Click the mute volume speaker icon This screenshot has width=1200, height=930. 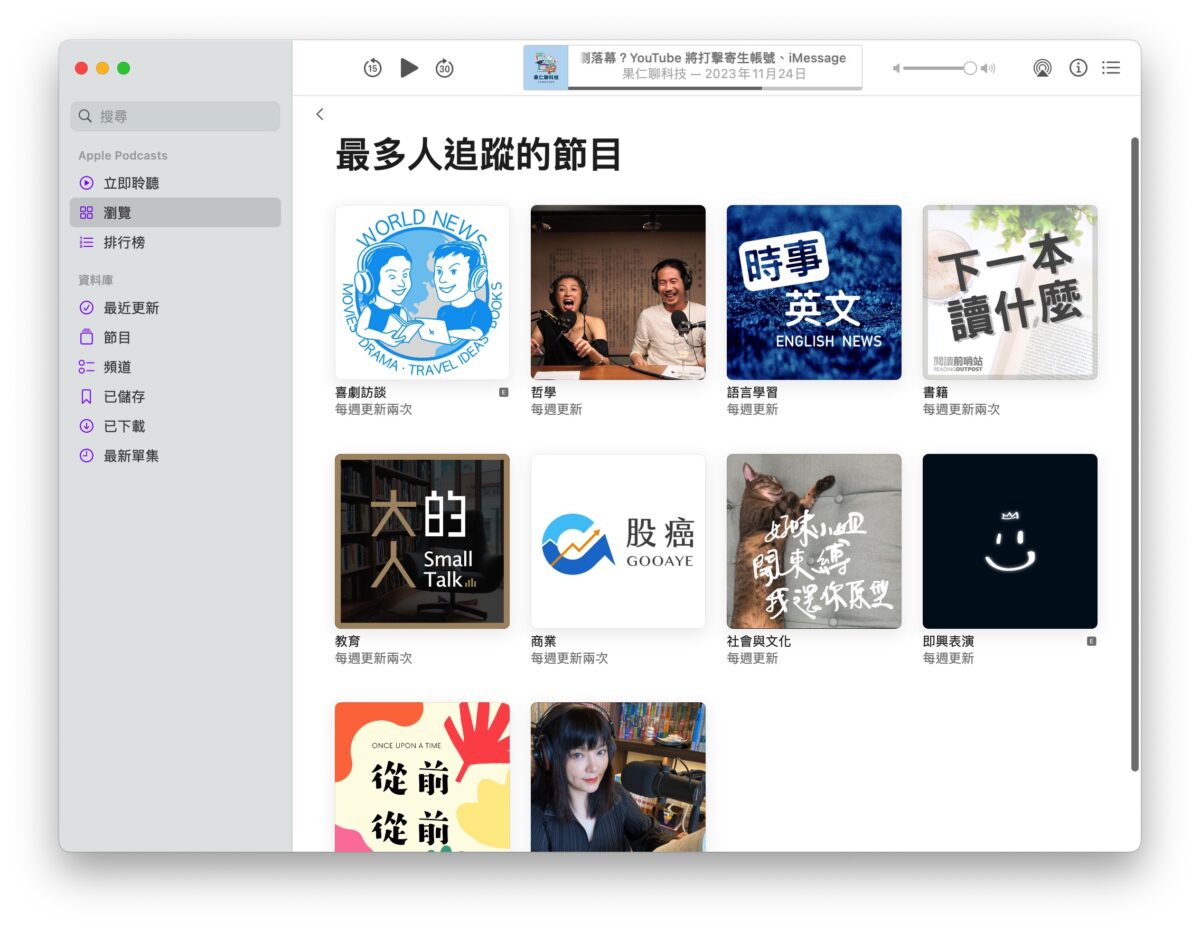coord(897,68)
